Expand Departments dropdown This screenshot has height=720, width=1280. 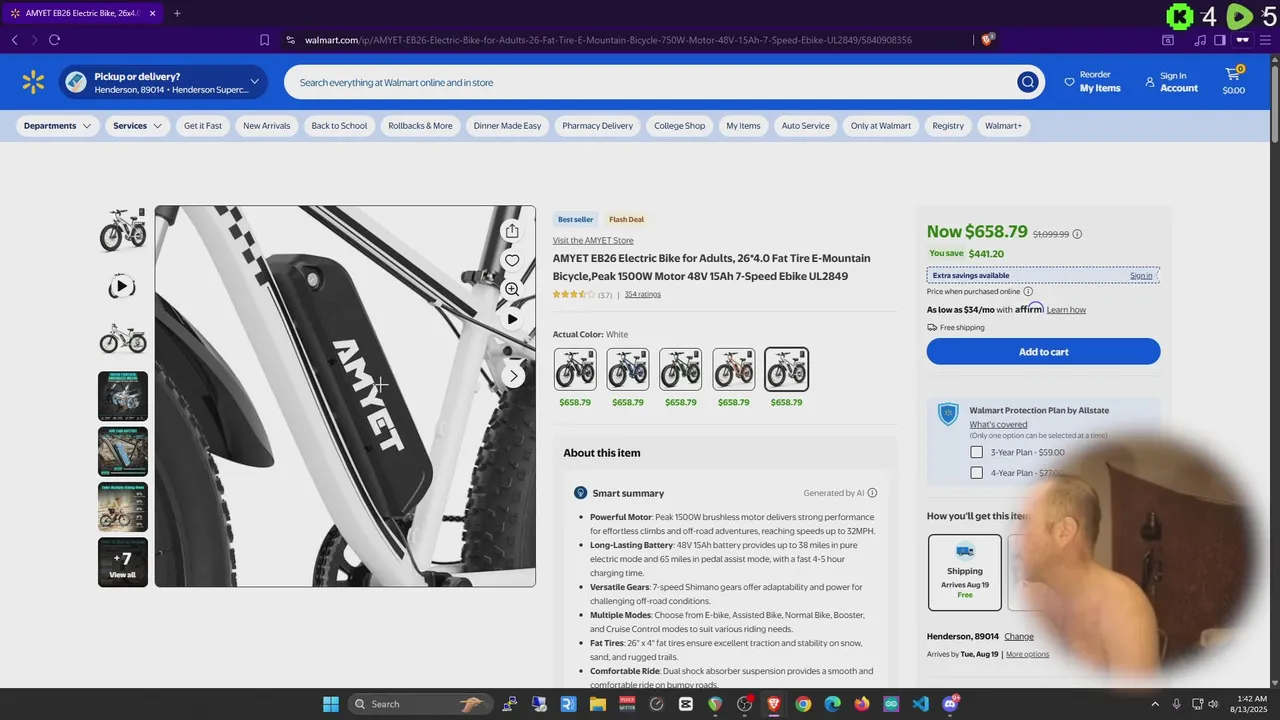pyautogui.click(x=58, y=126)
